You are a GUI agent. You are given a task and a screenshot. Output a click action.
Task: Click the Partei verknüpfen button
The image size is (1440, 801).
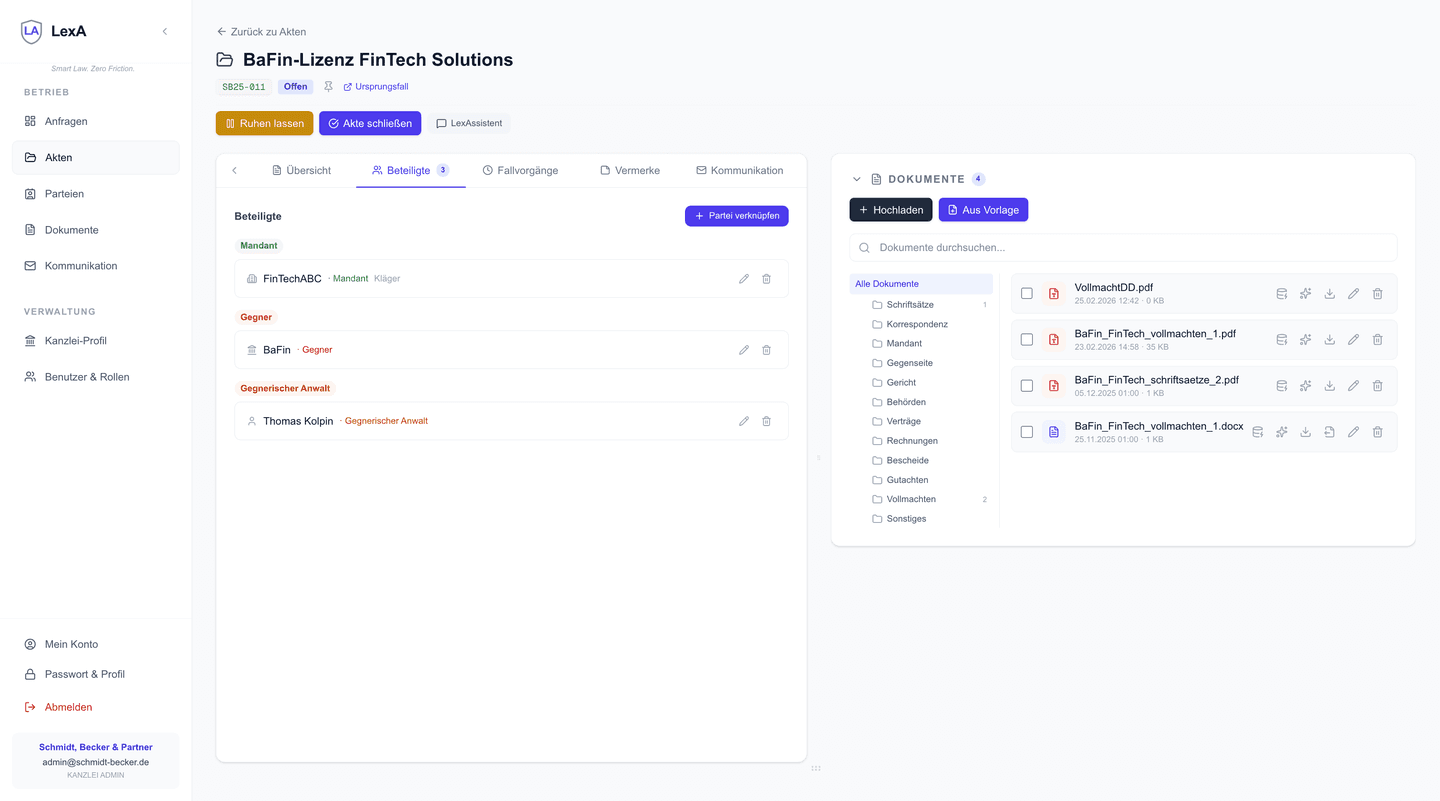(736, 216)
